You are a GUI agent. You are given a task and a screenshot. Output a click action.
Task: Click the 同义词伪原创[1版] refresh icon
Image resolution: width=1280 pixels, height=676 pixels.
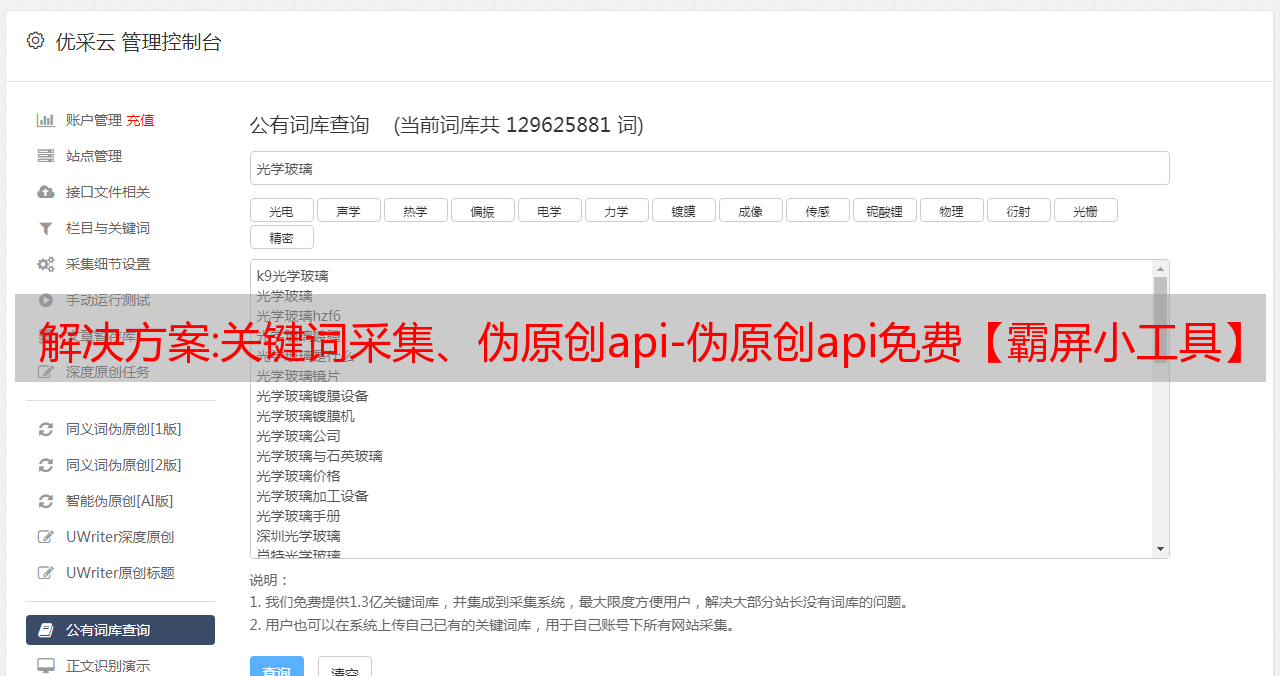pos(46,429)
